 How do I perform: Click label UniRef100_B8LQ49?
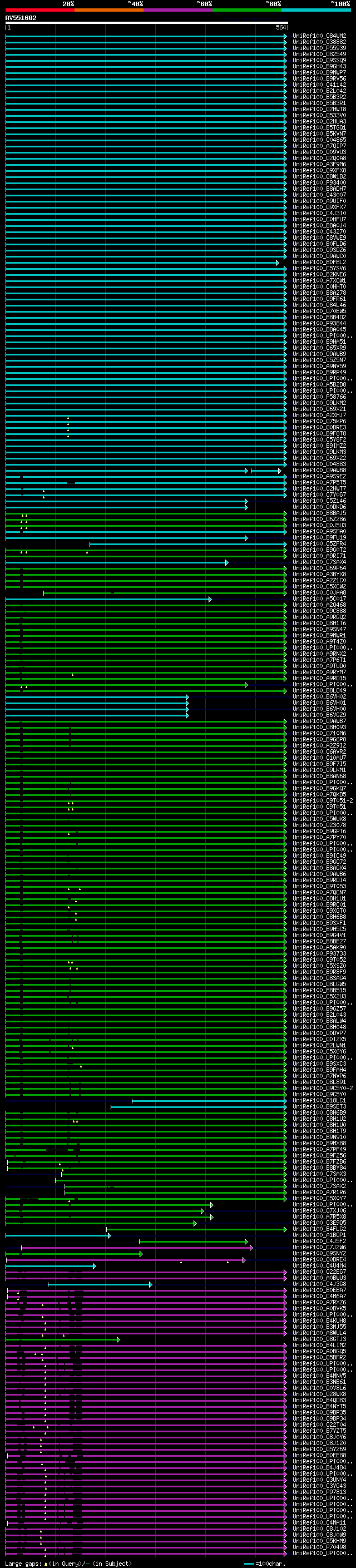(319, 690)
